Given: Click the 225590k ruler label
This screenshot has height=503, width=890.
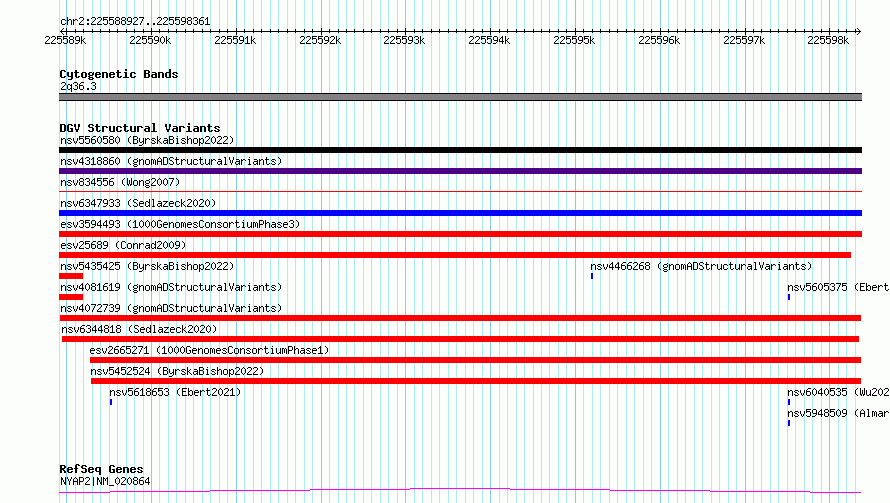Looking at the screenshot, I should click(x=150, y=40).
